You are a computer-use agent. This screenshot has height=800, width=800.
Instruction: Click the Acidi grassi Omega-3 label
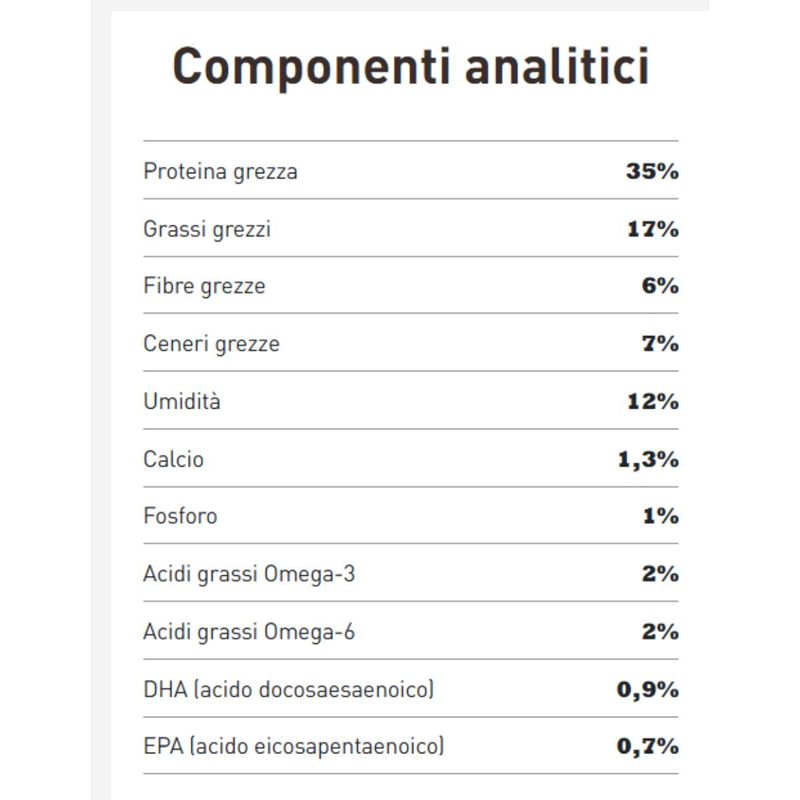(249, 574)
